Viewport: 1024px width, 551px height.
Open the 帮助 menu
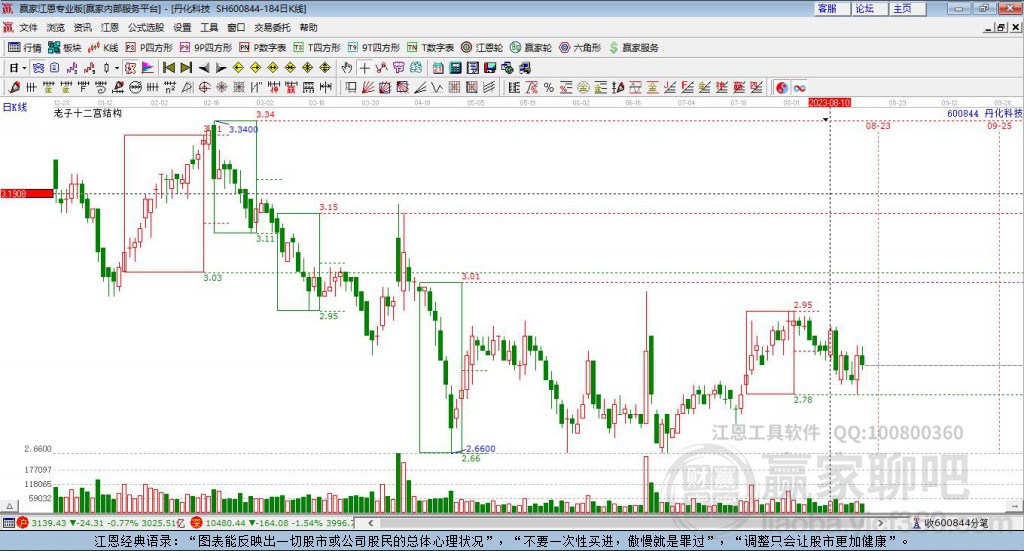[x=308, y=27]
